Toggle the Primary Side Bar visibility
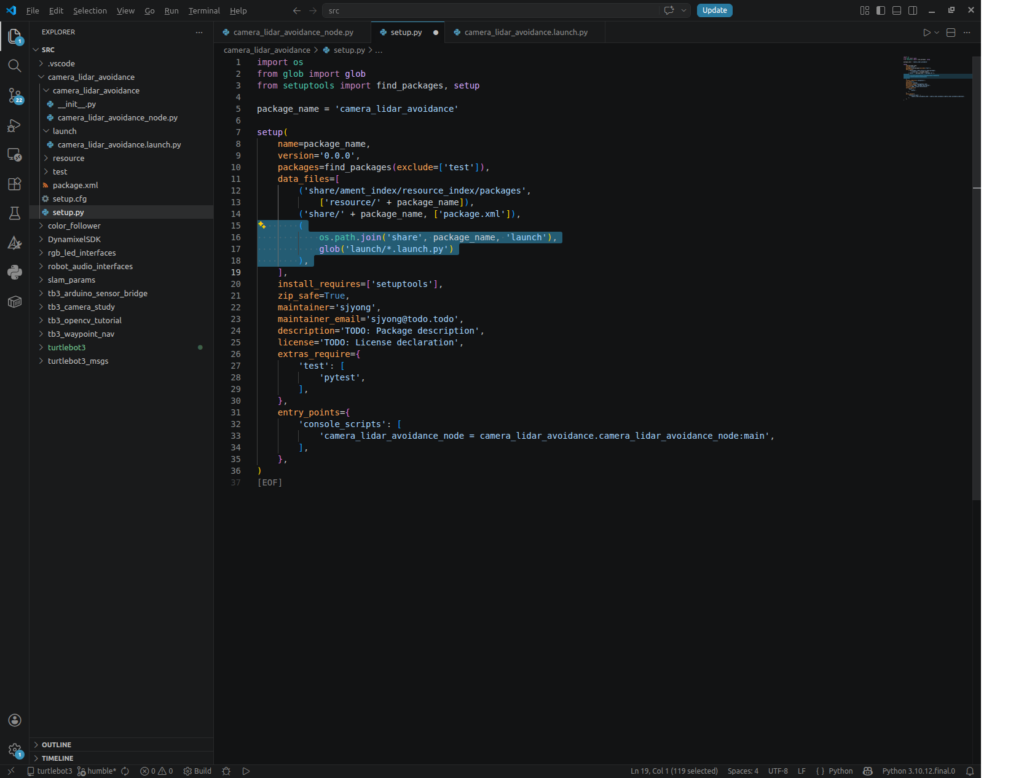This screenshot has width=1024, height=778. [880, 10]
